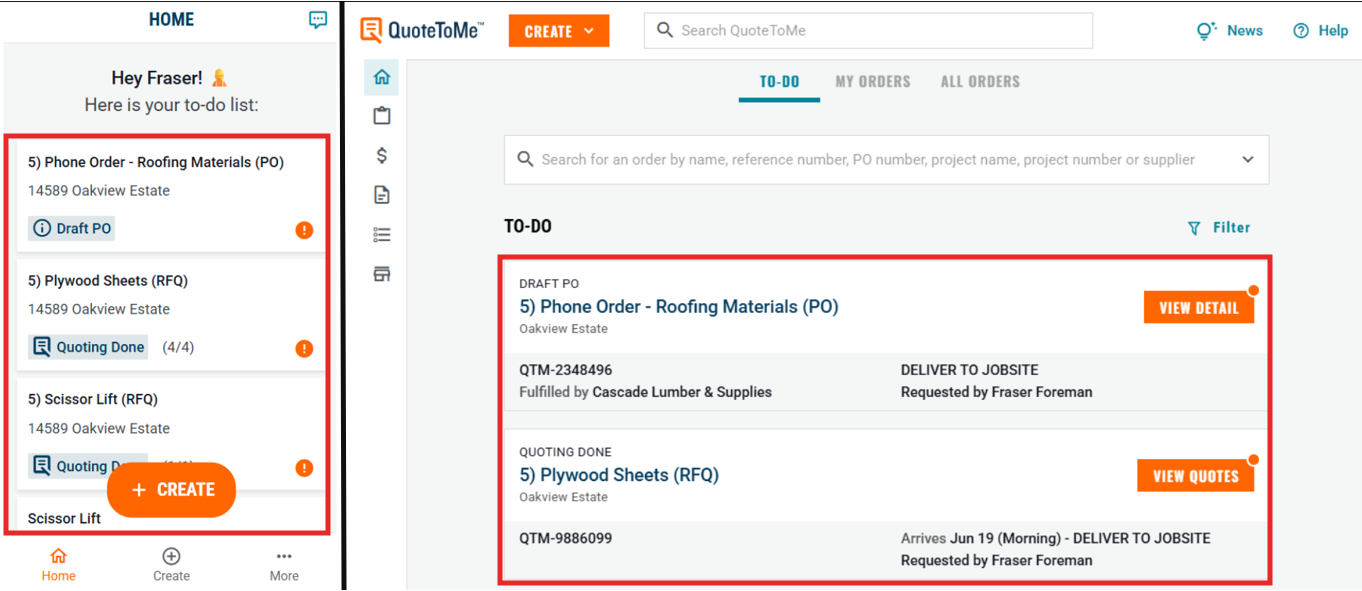Click the QTM-2348496 reference number
Viewport: 1362px width, 591px height.
point(566,370)
